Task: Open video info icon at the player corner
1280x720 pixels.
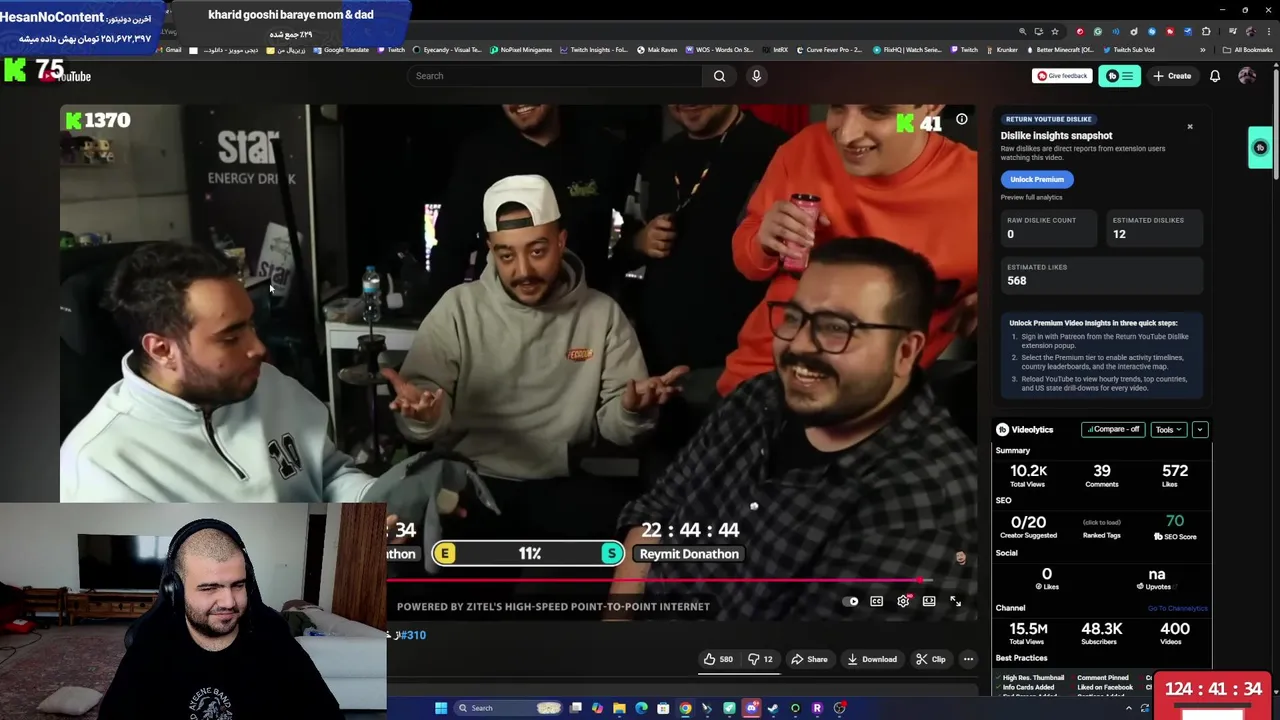Action: point(961,120)
